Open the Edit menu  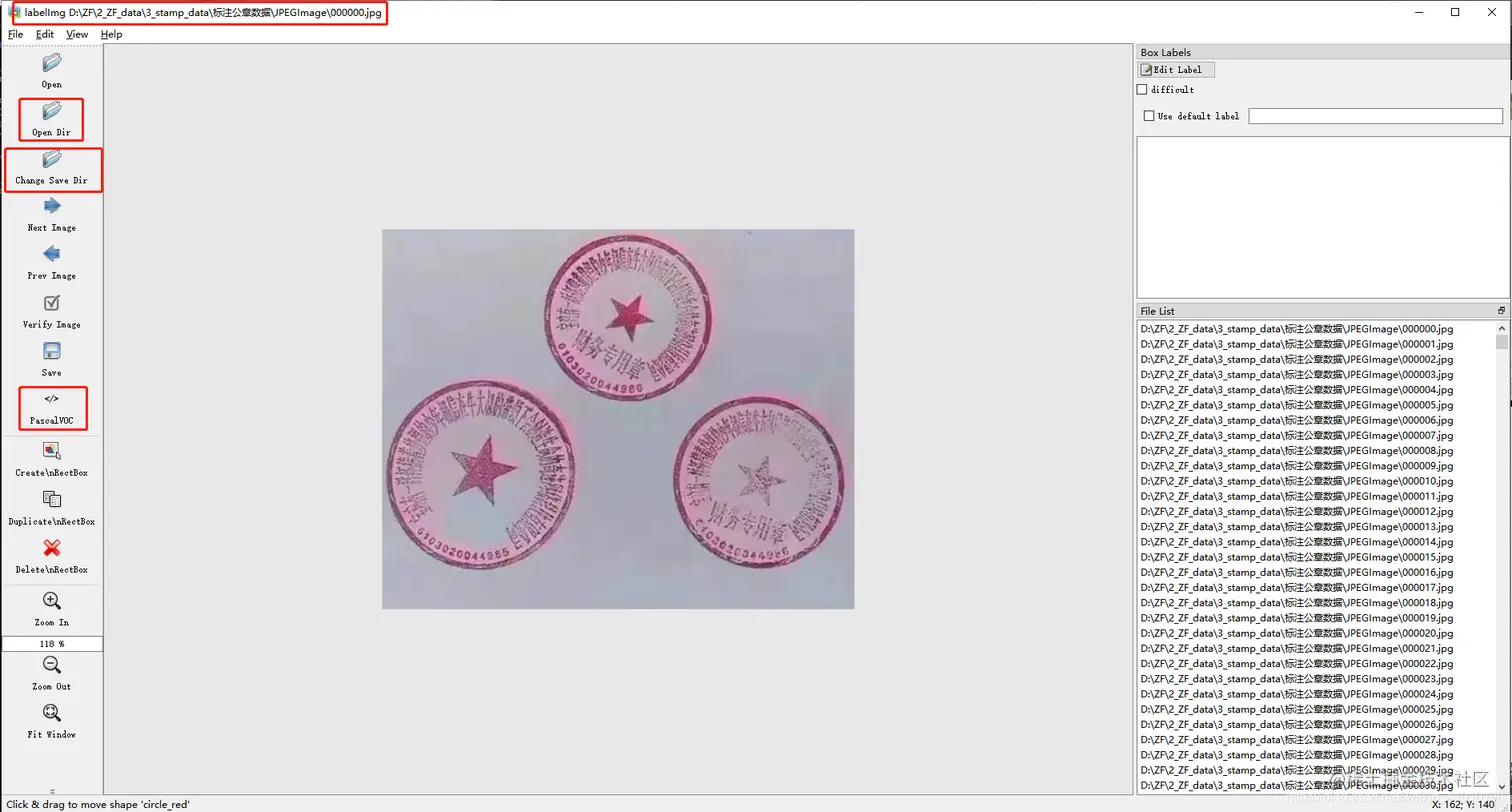45,34
